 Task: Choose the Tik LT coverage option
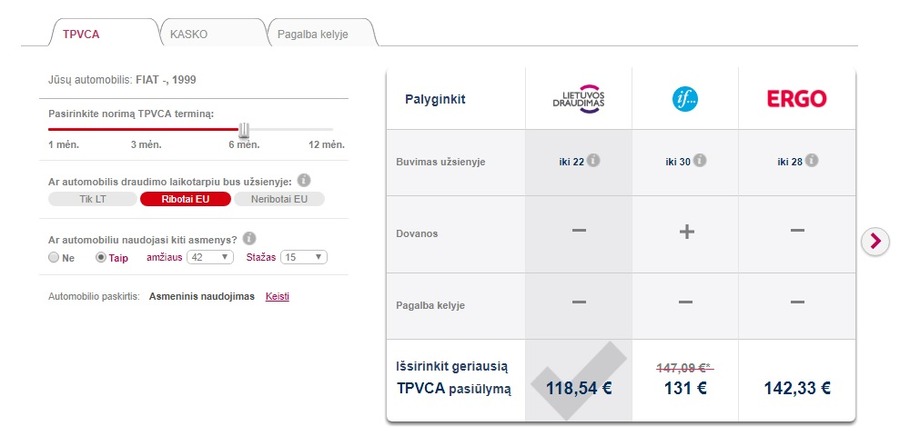[92, 199]
